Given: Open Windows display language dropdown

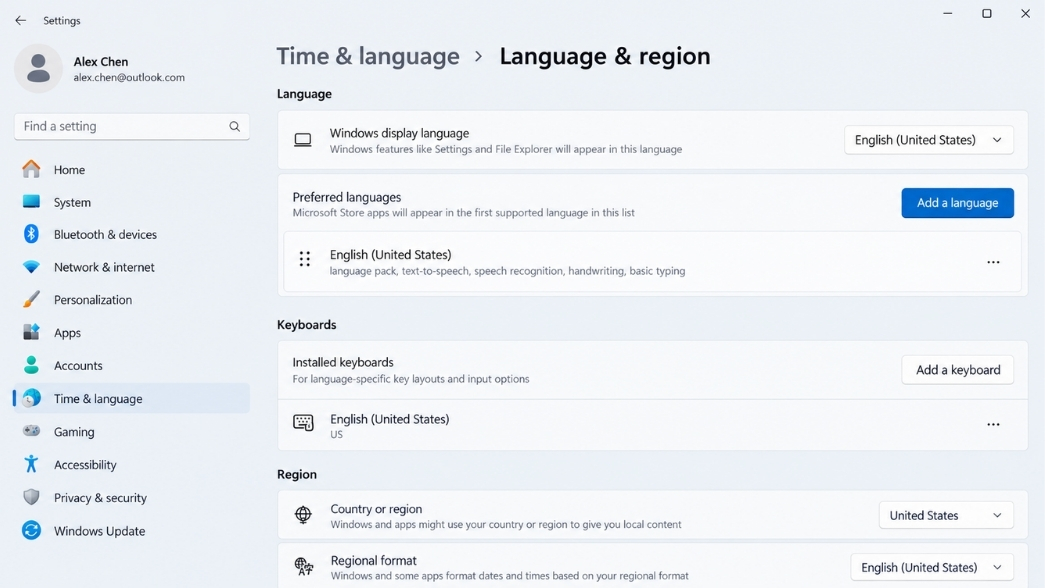Looking at the screenshot, I should (929, 140).
